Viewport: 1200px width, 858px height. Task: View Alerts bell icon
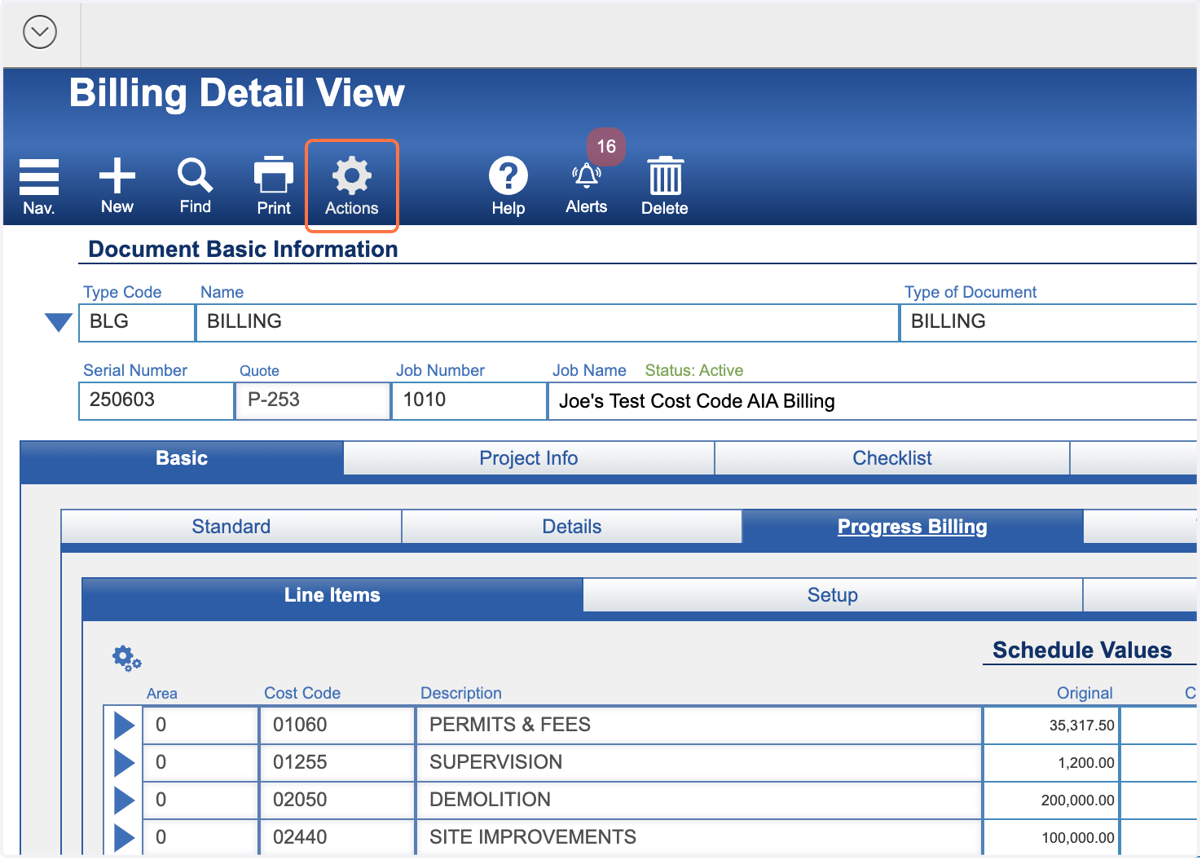point(586,188)
